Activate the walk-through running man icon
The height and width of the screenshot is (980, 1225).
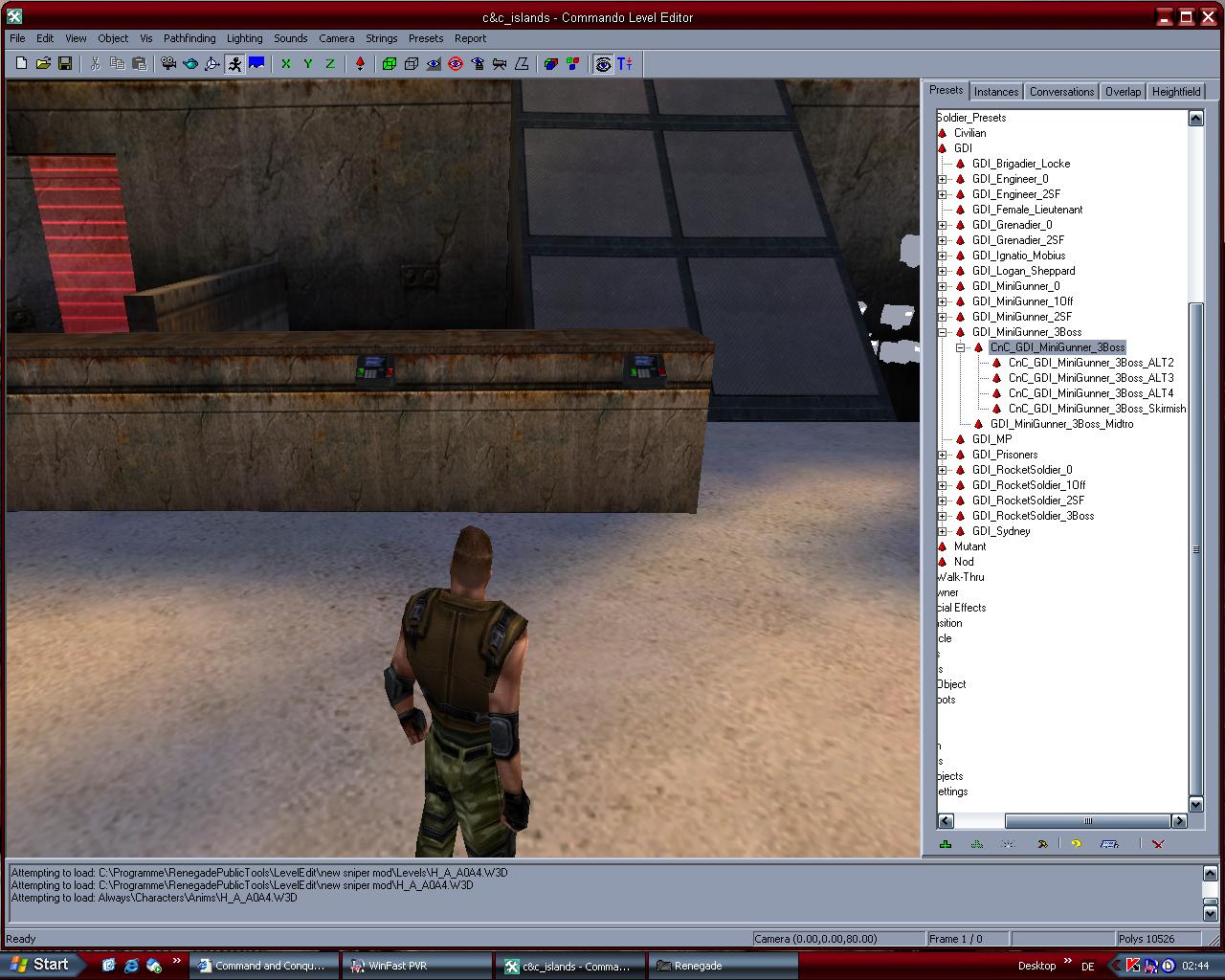coord(234,64)
